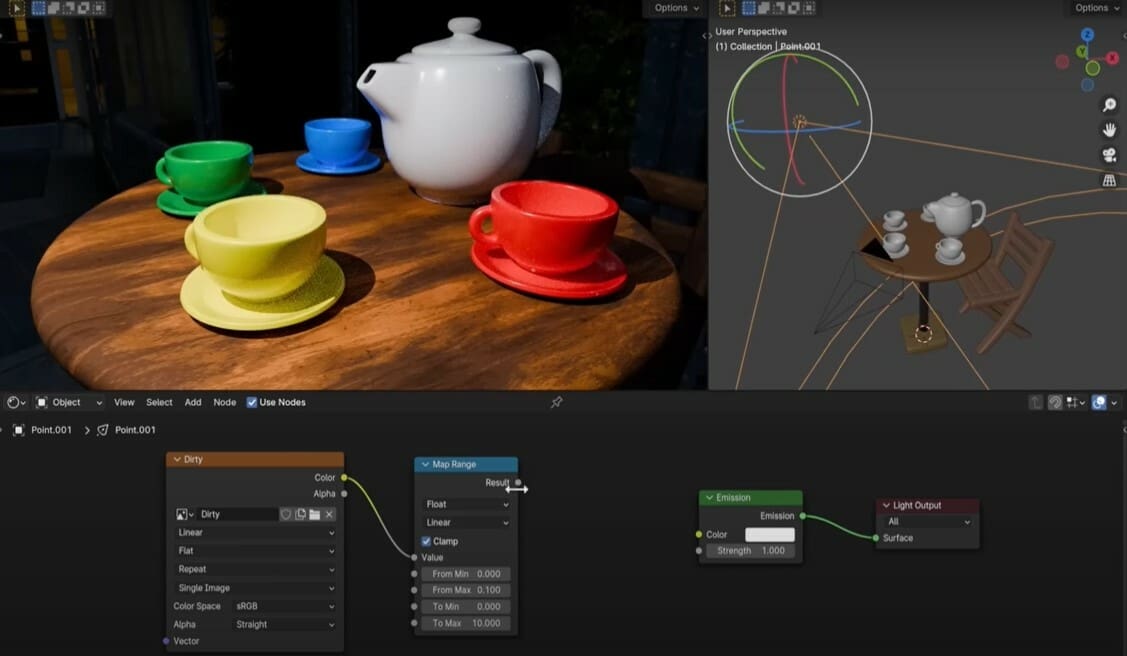Switch perspective/orthographic with the grid icon
The image size is (1127, 656).
pos(1109,180)
